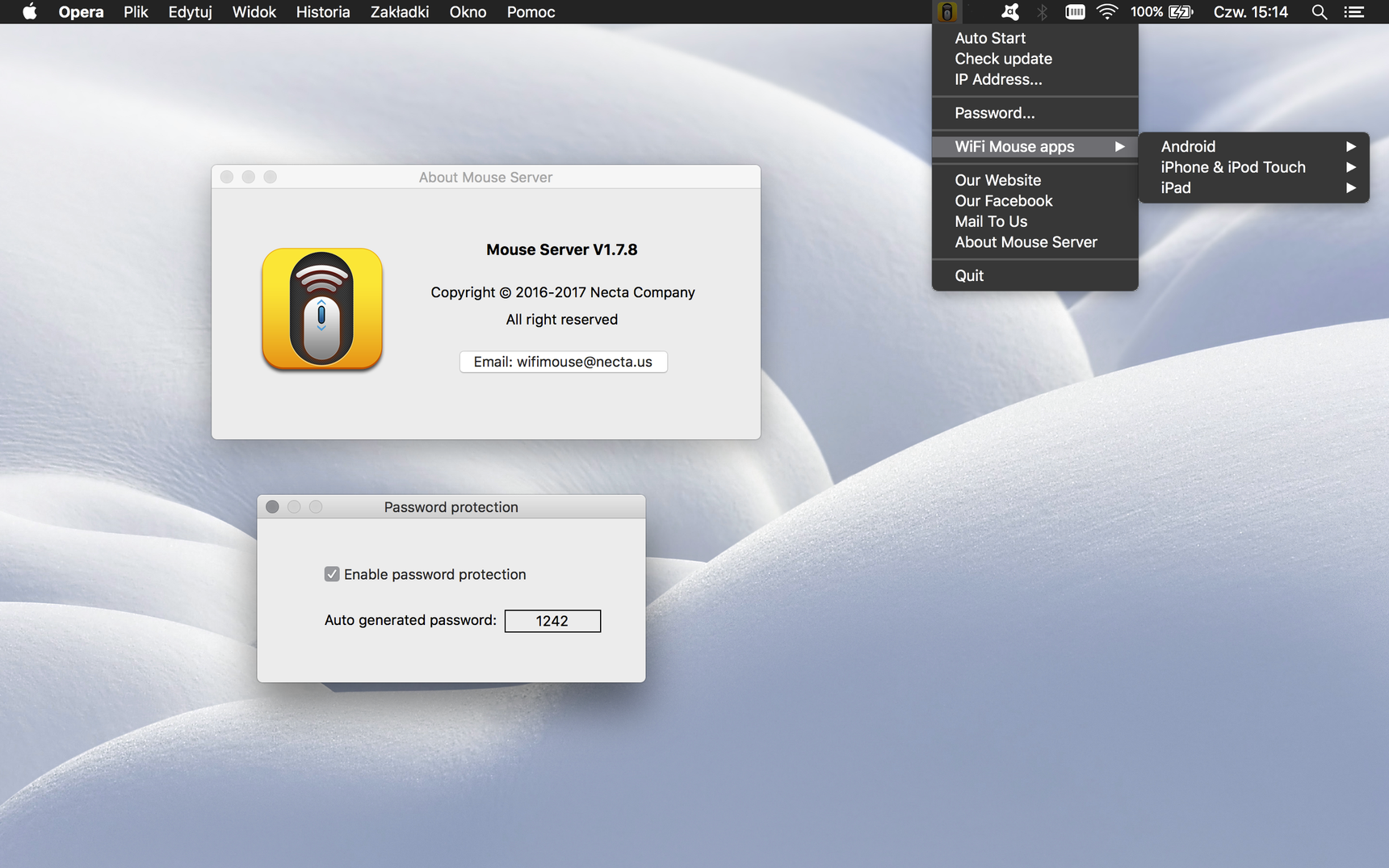Expand the Android submenu
This screenshot has width=1389, height=868.
click(1254, 146)
